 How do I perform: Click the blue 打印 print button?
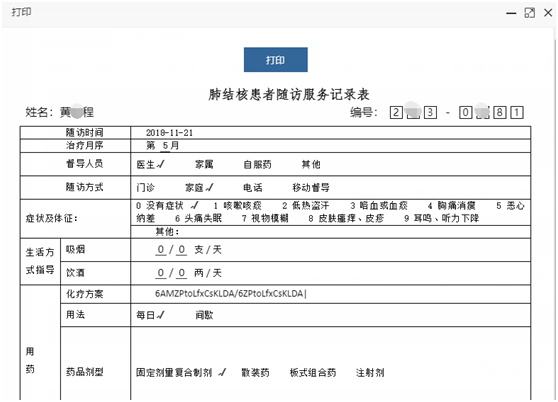(275, 60)
